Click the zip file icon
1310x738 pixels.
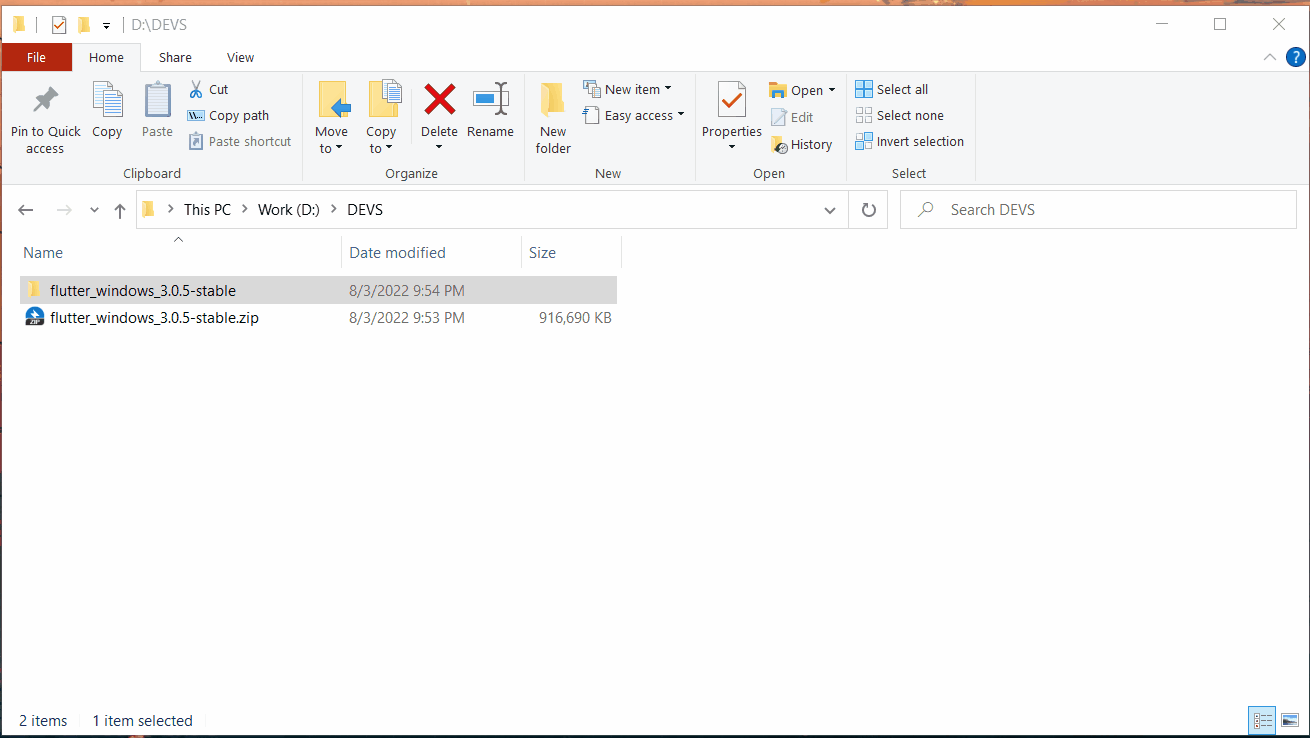(35, 318)
